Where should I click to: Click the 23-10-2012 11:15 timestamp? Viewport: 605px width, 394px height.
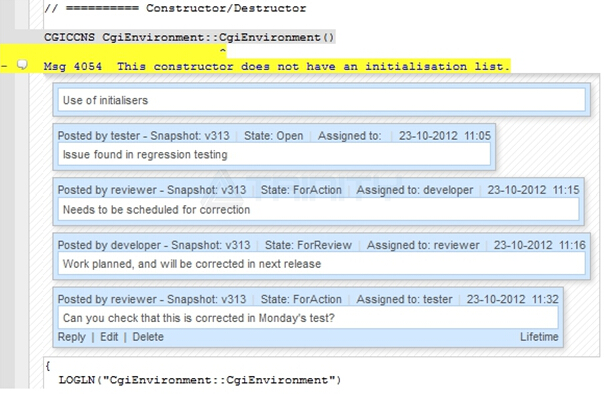533,190
